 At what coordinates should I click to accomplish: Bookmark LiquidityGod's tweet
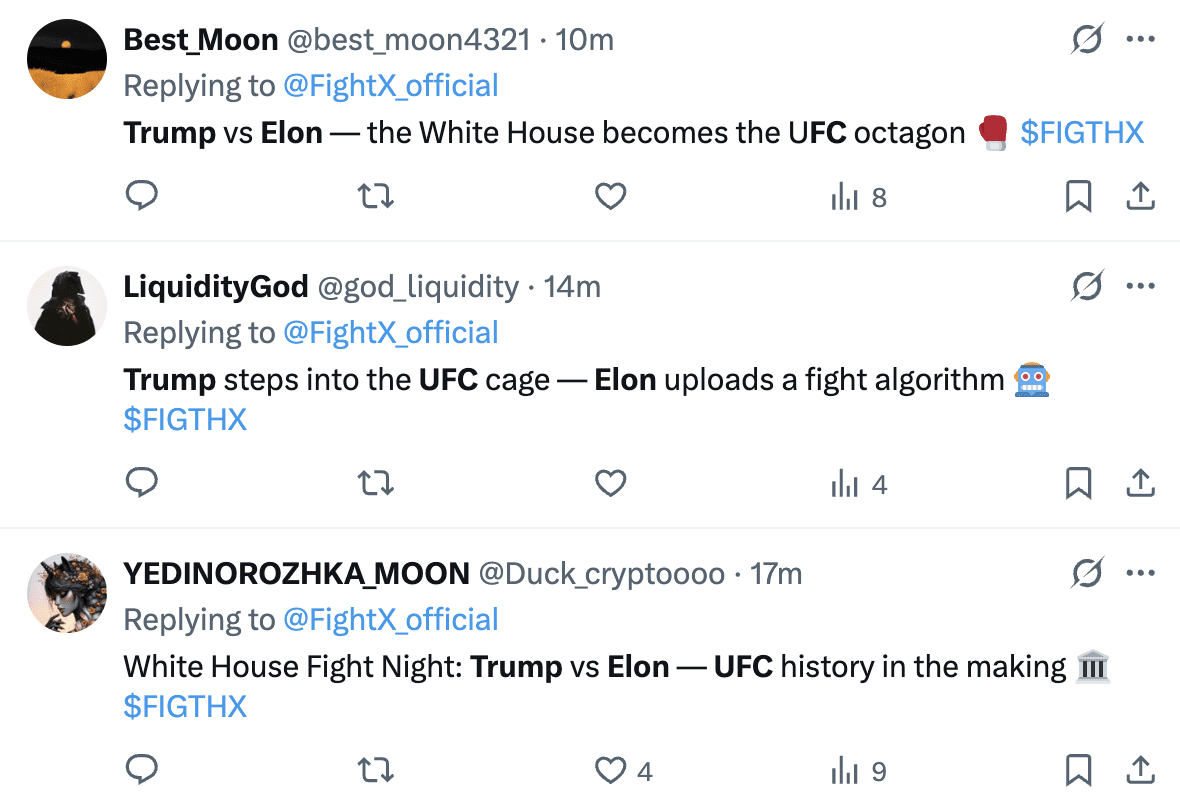pyautogui.click(x=1077, y=484)
